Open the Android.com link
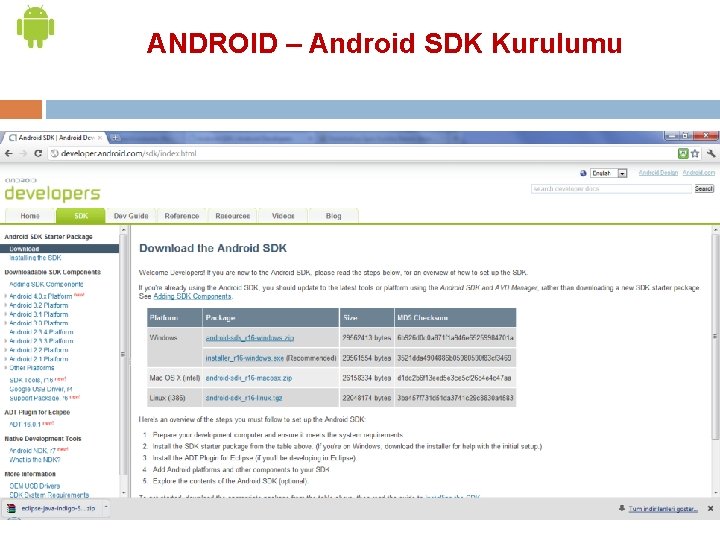Screen dimensions: 720x540 pyautogui.click(x=698, y=173)
